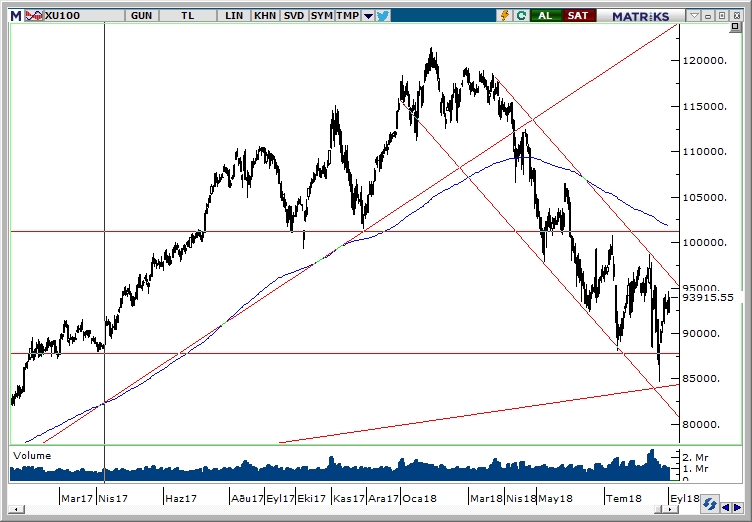Click the lightning bolt icon
This screenshot has height=522, width=752.
pyautogui.click(x=505, y=16)
